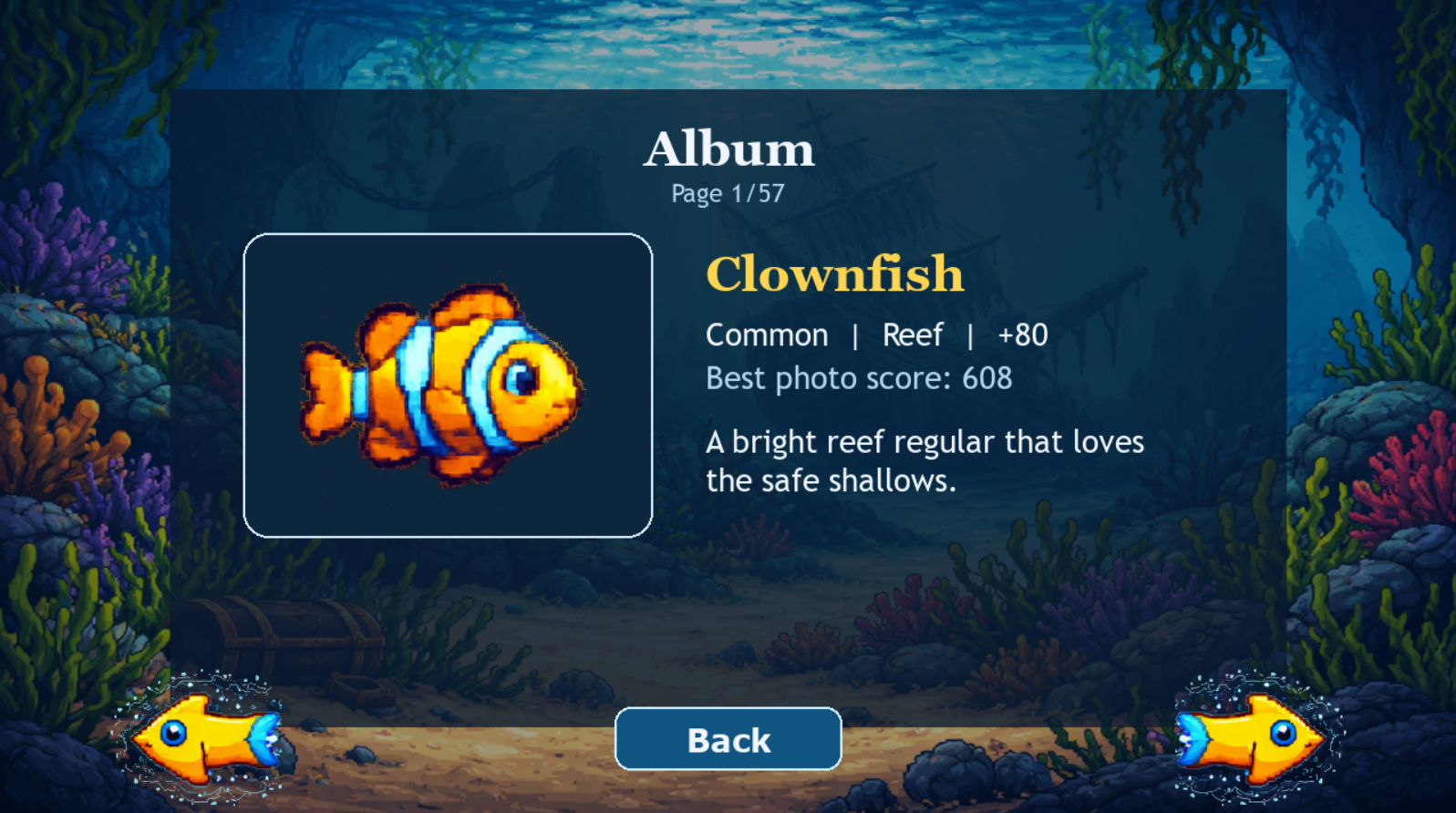Click the Page 1/57 indicator

tap(728, 194)
